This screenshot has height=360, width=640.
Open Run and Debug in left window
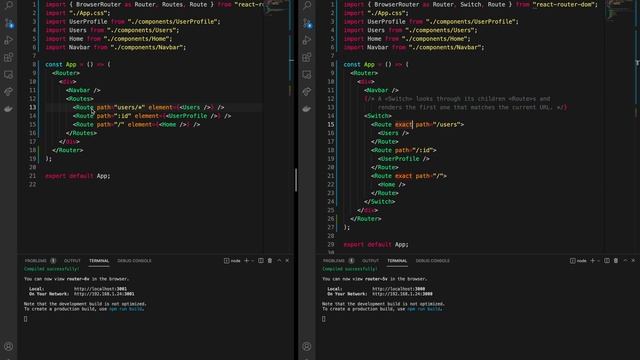click(x=9, y=40)
